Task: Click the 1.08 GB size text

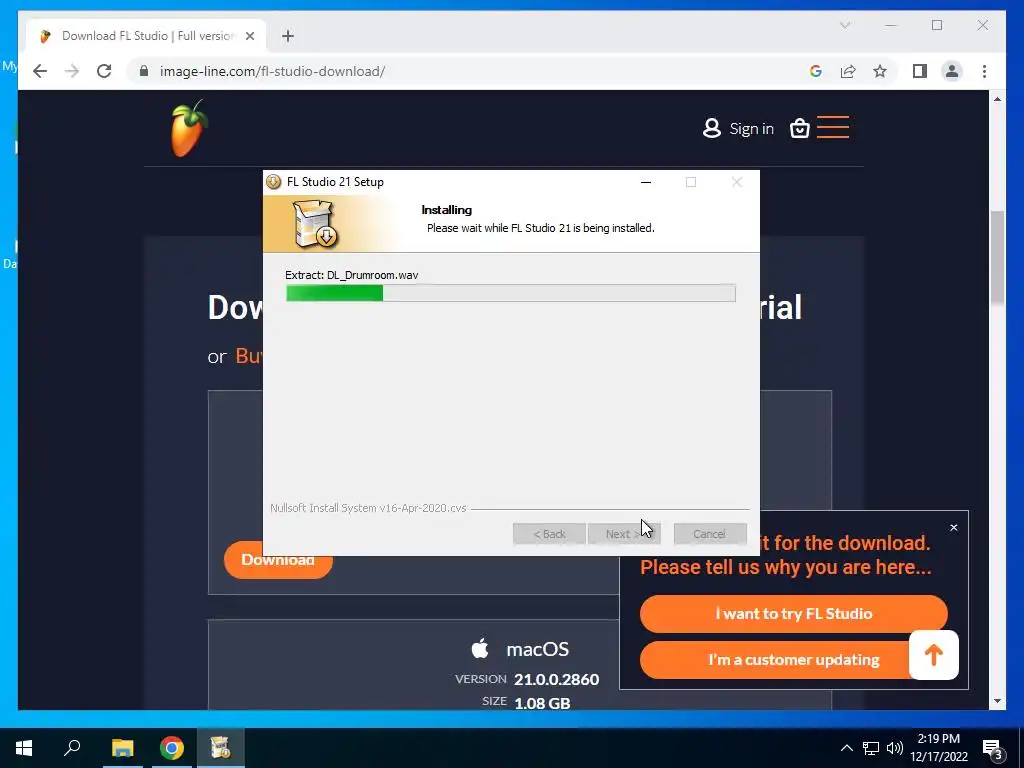Action: (542, 703)
